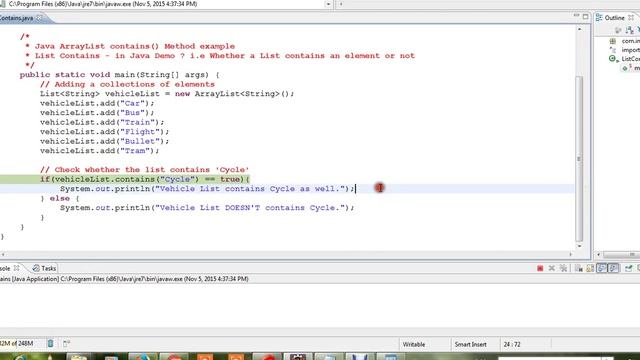Pin the Console view

coord(629,268)
